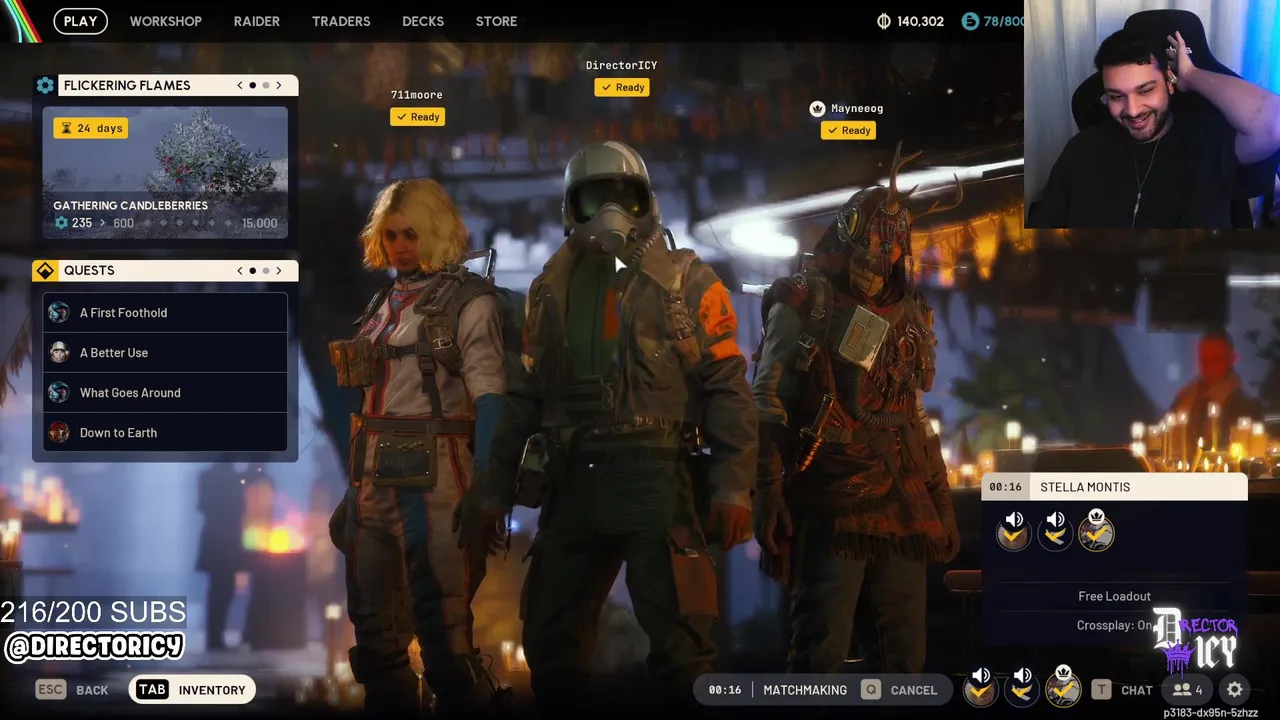Click the crown leader icon beside Mayneeog
The height and width of the screenshot is (720, 1280).
click(817, 108)
